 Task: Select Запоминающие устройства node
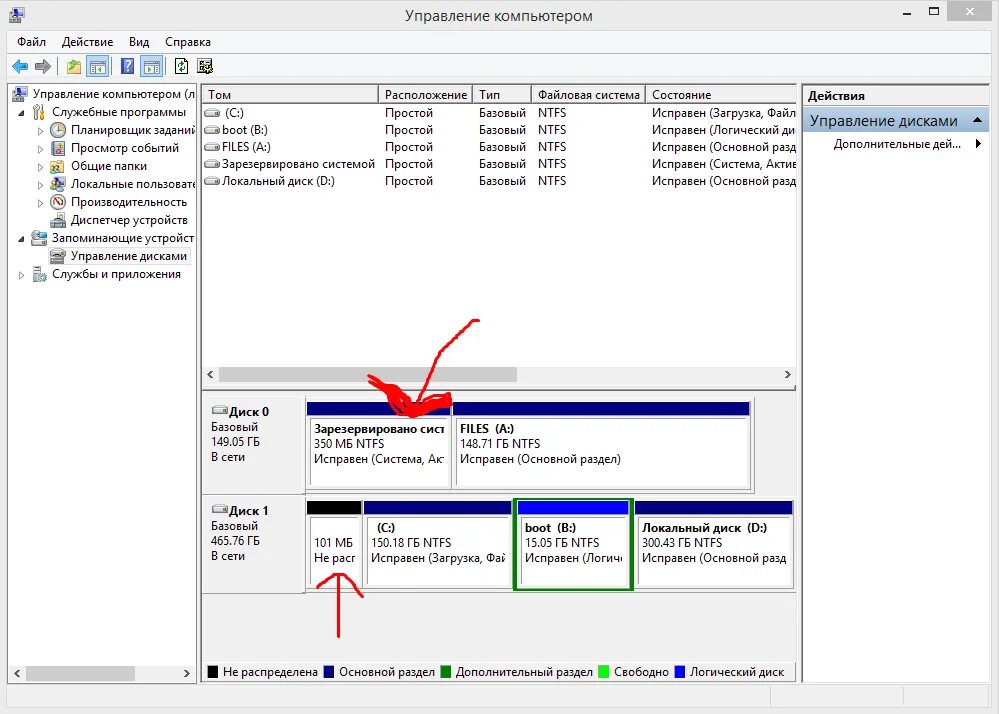click(123, 238)
